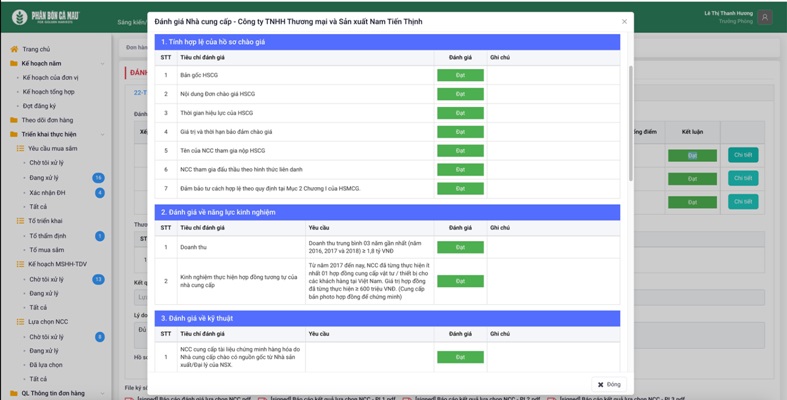Open Chờ tôi xử lý under Lựa chọn NCC
The height and width of the screenshot is (400, 787).
coord(46,337)
